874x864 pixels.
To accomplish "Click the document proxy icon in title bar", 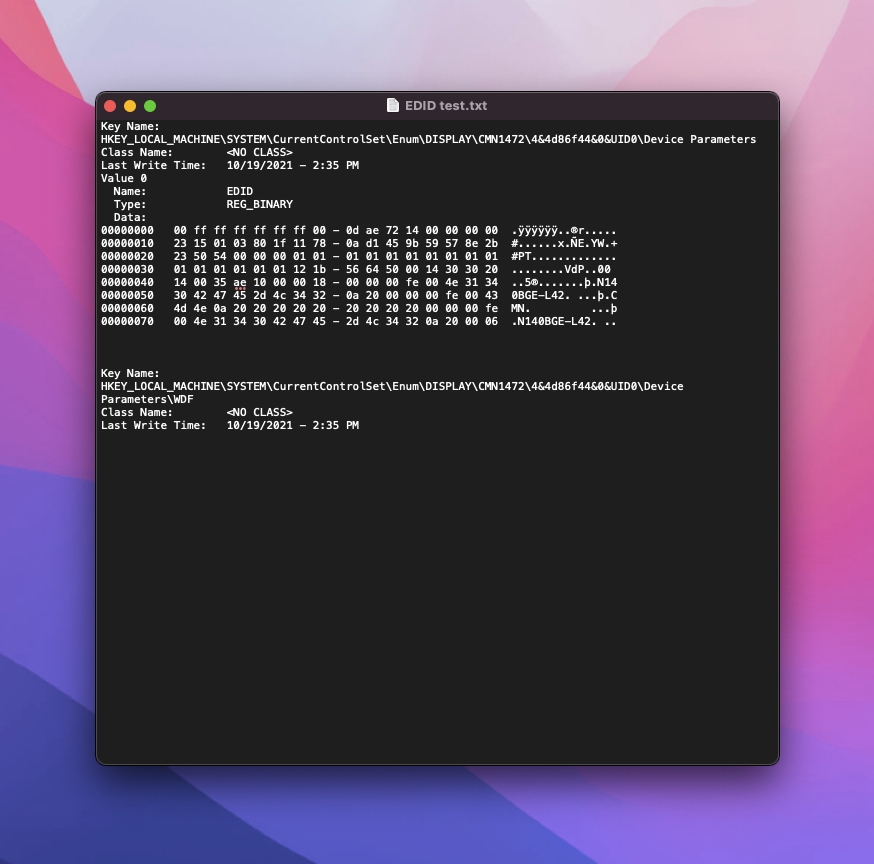I will [x=393, y=105].
